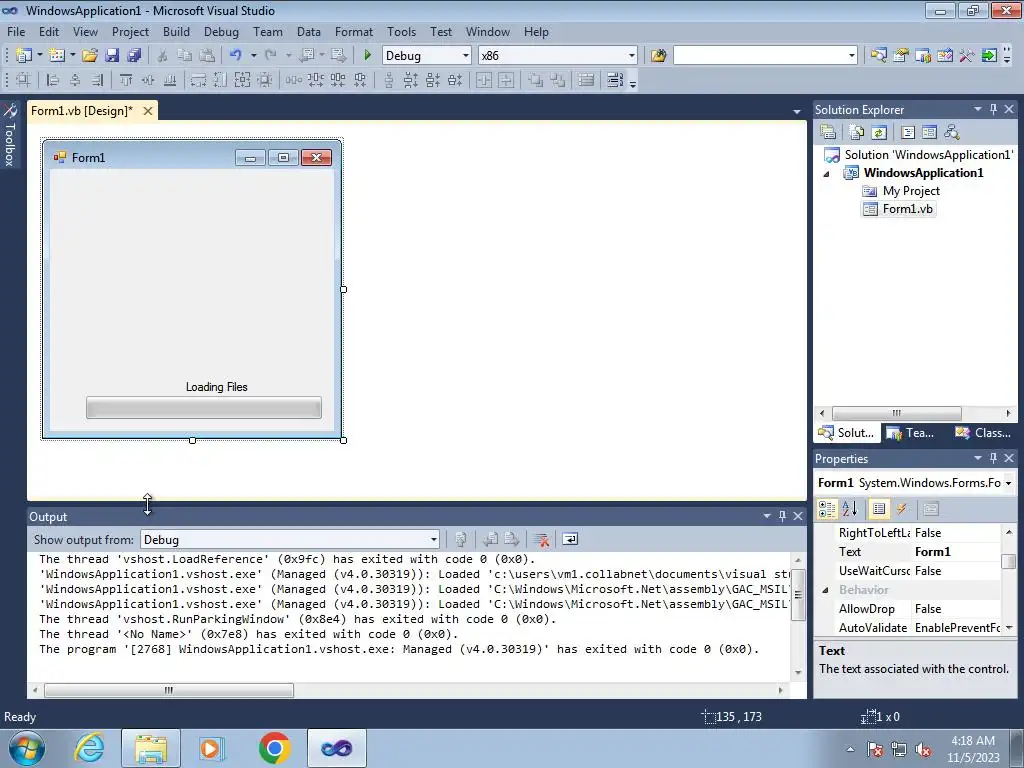The image size is (1024, 768).
Task: Open the Toolbox side panel
Action: (10, 135)
